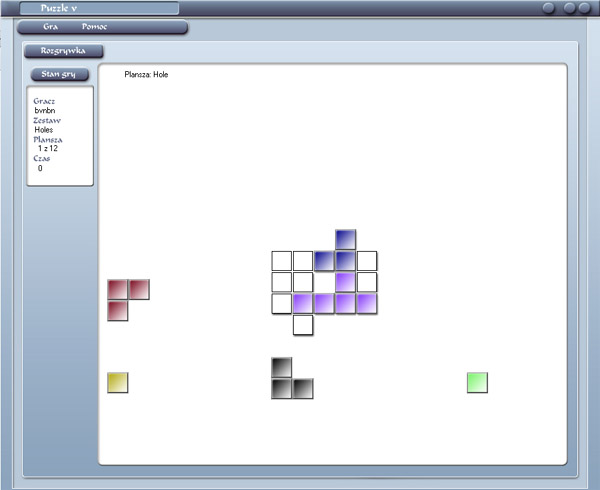Click the leftmost round title-bar button
600x490 pixels.
click(x=549, y=8)
